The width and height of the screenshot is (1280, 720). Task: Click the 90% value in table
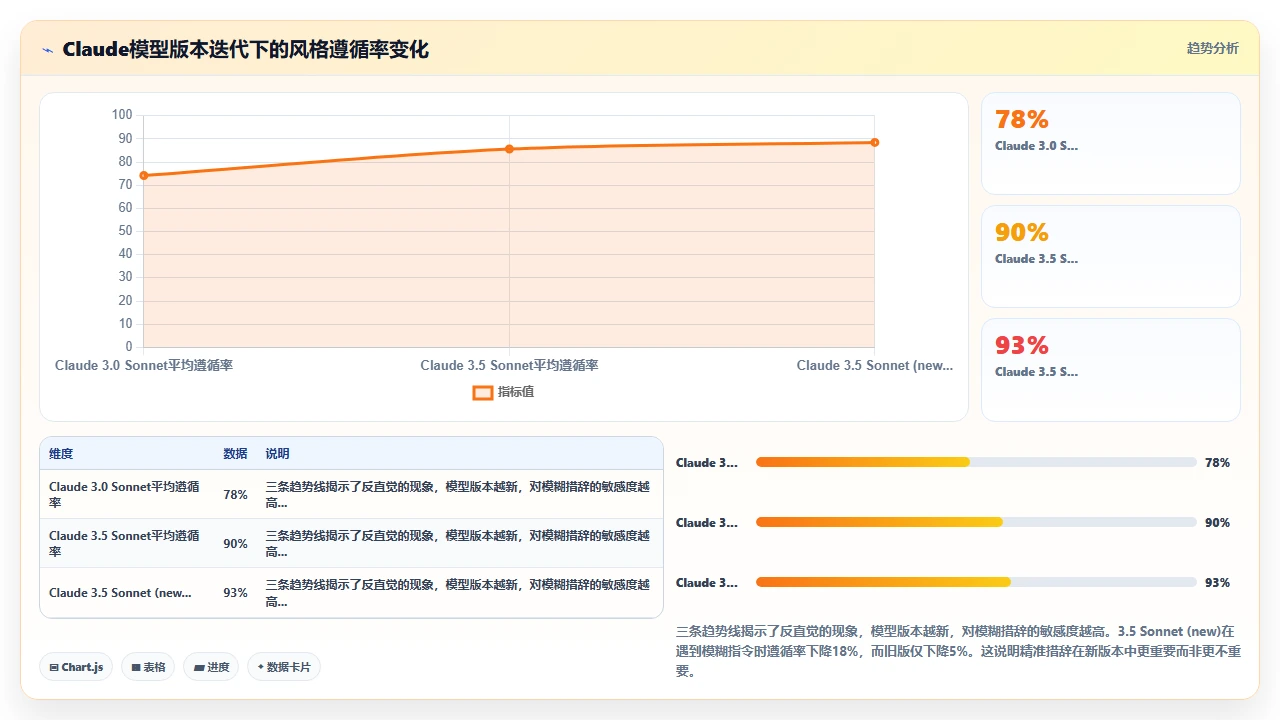click(235, 543)
